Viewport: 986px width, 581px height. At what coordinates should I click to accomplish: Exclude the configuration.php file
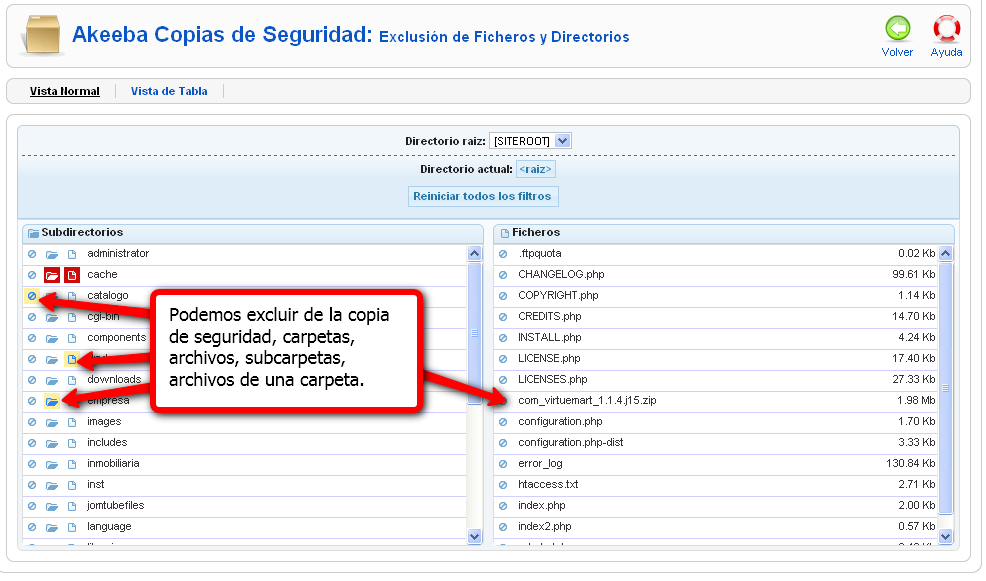click(504, 423)
